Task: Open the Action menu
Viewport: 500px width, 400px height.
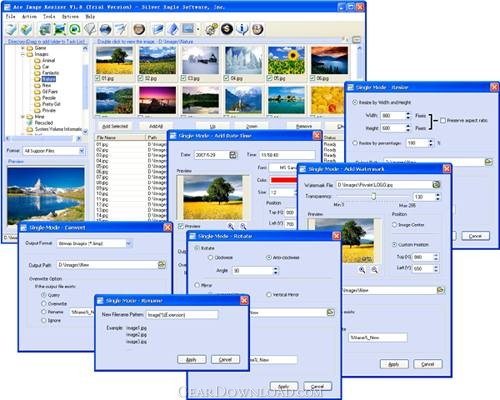Action: (29, 16)
